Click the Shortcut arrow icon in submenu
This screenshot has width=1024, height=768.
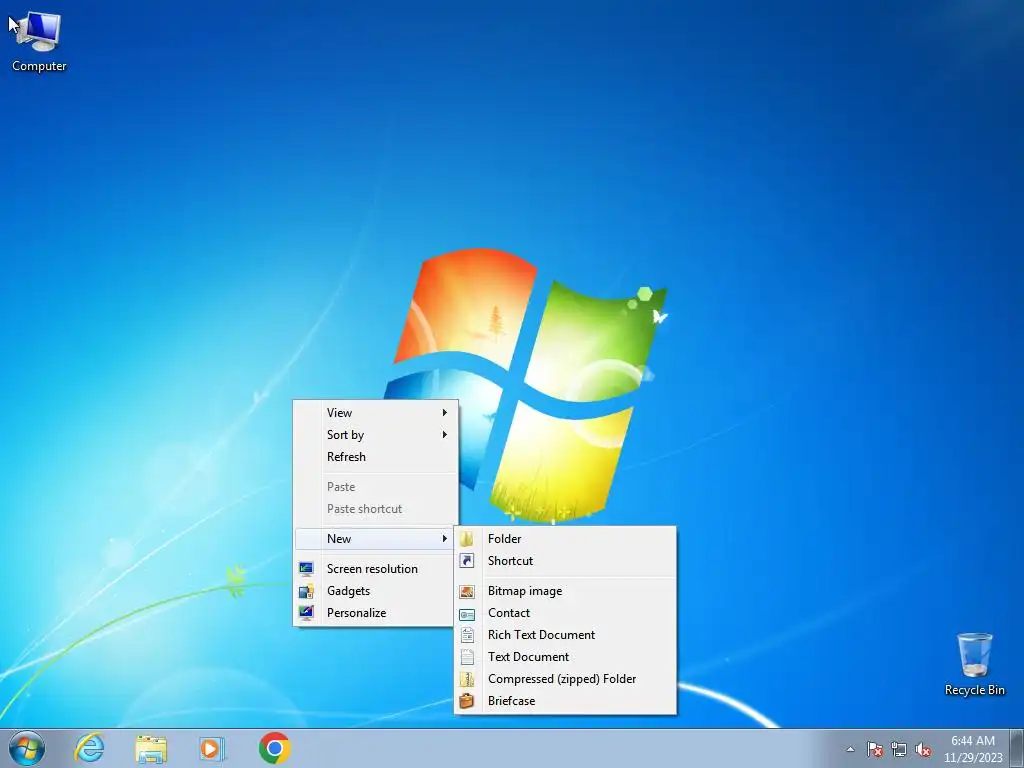(x=467, y=561)
